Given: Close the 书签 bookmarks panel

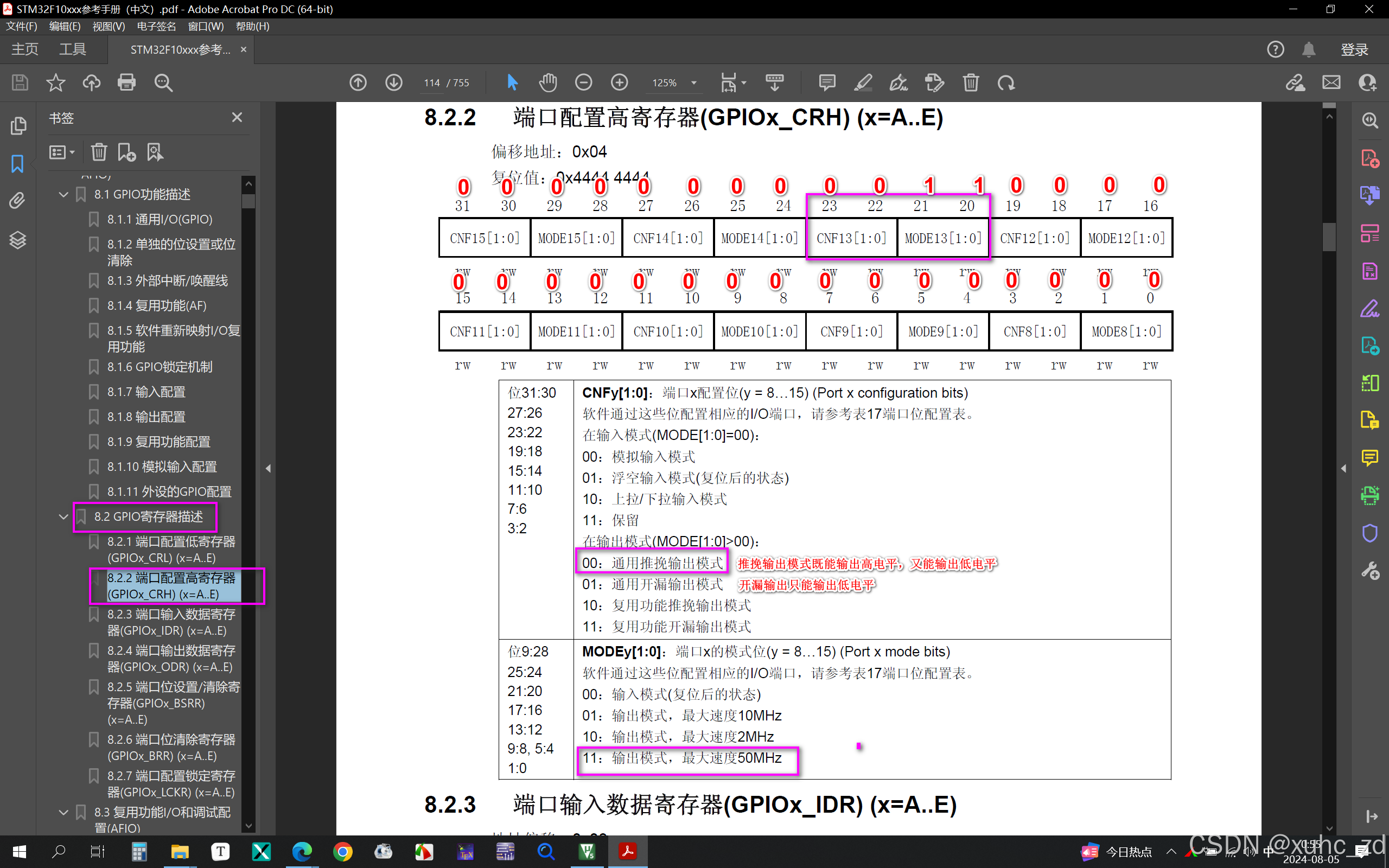Looking at the screenshot, I should coord(237,118).
